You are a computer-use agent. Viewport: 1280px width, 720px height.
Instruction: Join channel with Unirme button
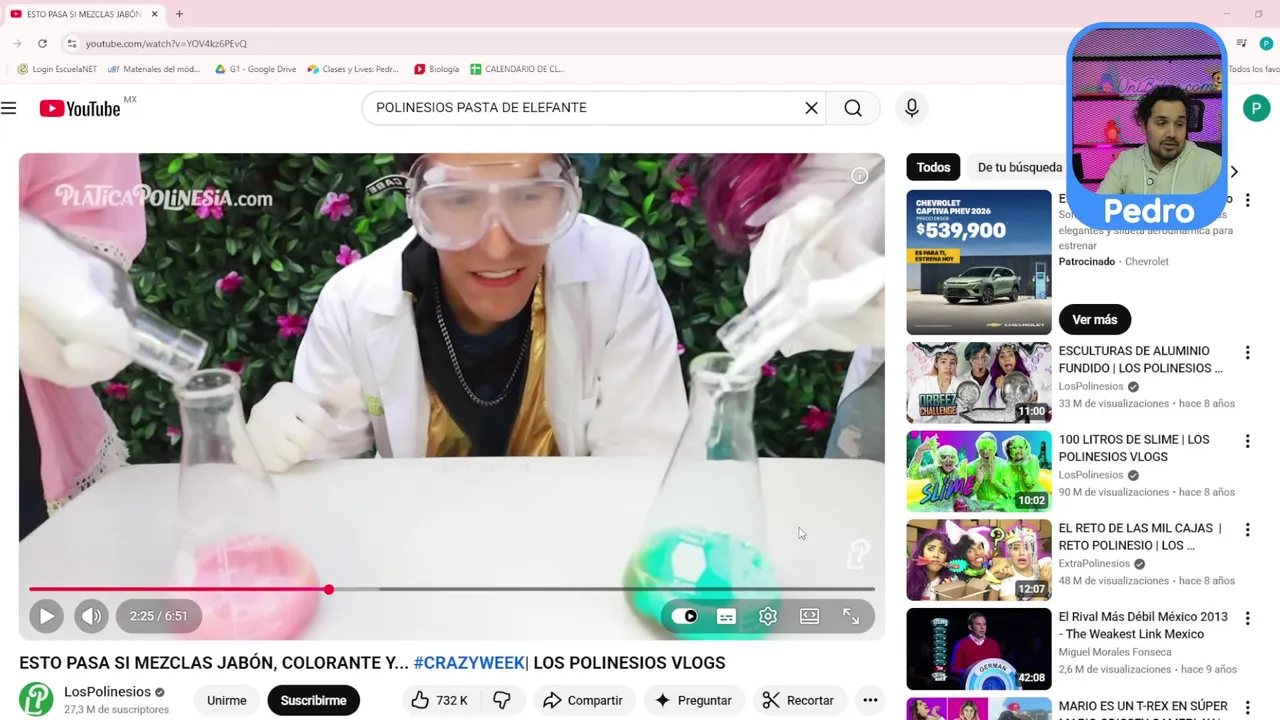click(227, 700)
